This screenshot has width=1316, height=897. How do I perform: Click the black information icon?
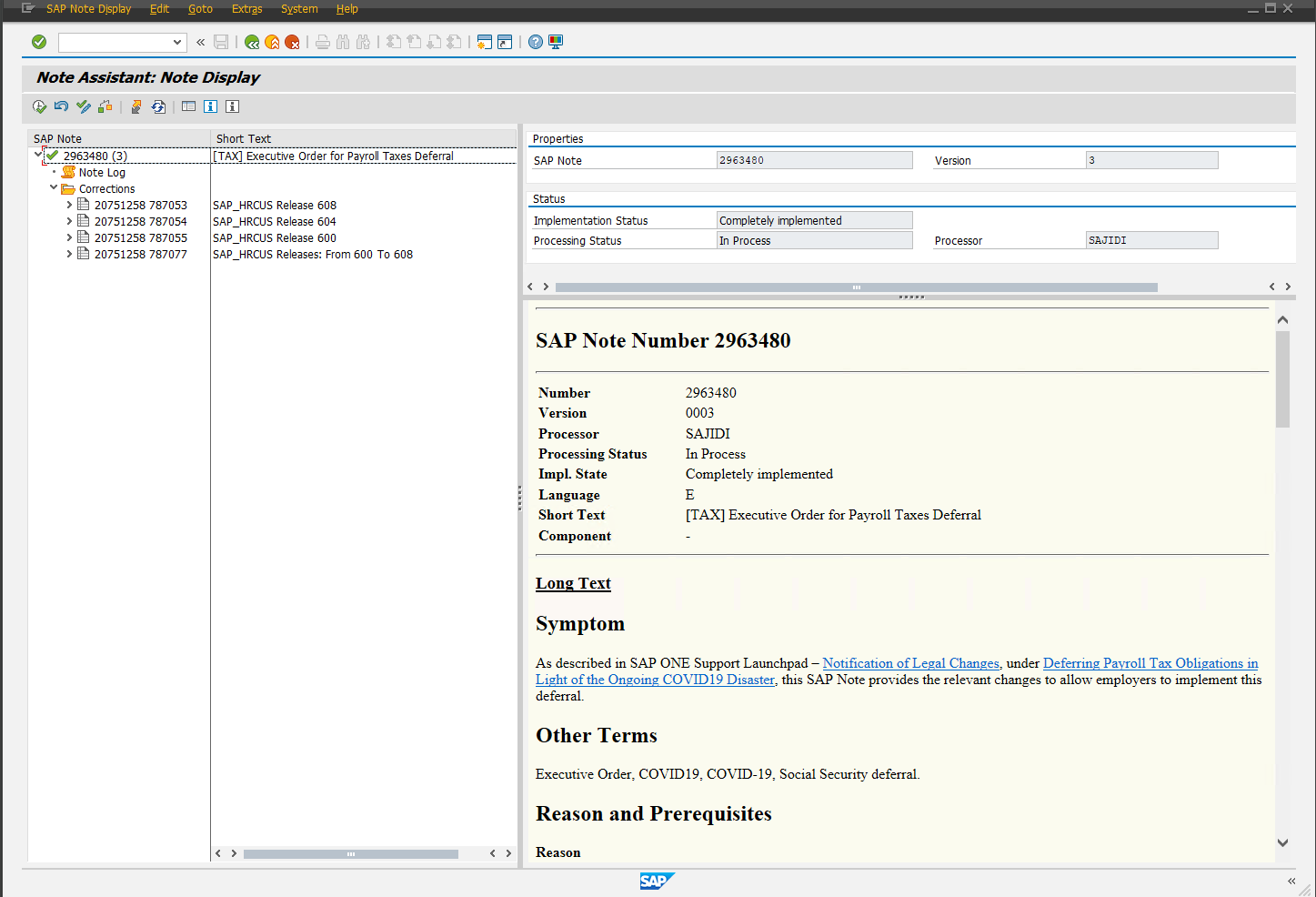232,106
